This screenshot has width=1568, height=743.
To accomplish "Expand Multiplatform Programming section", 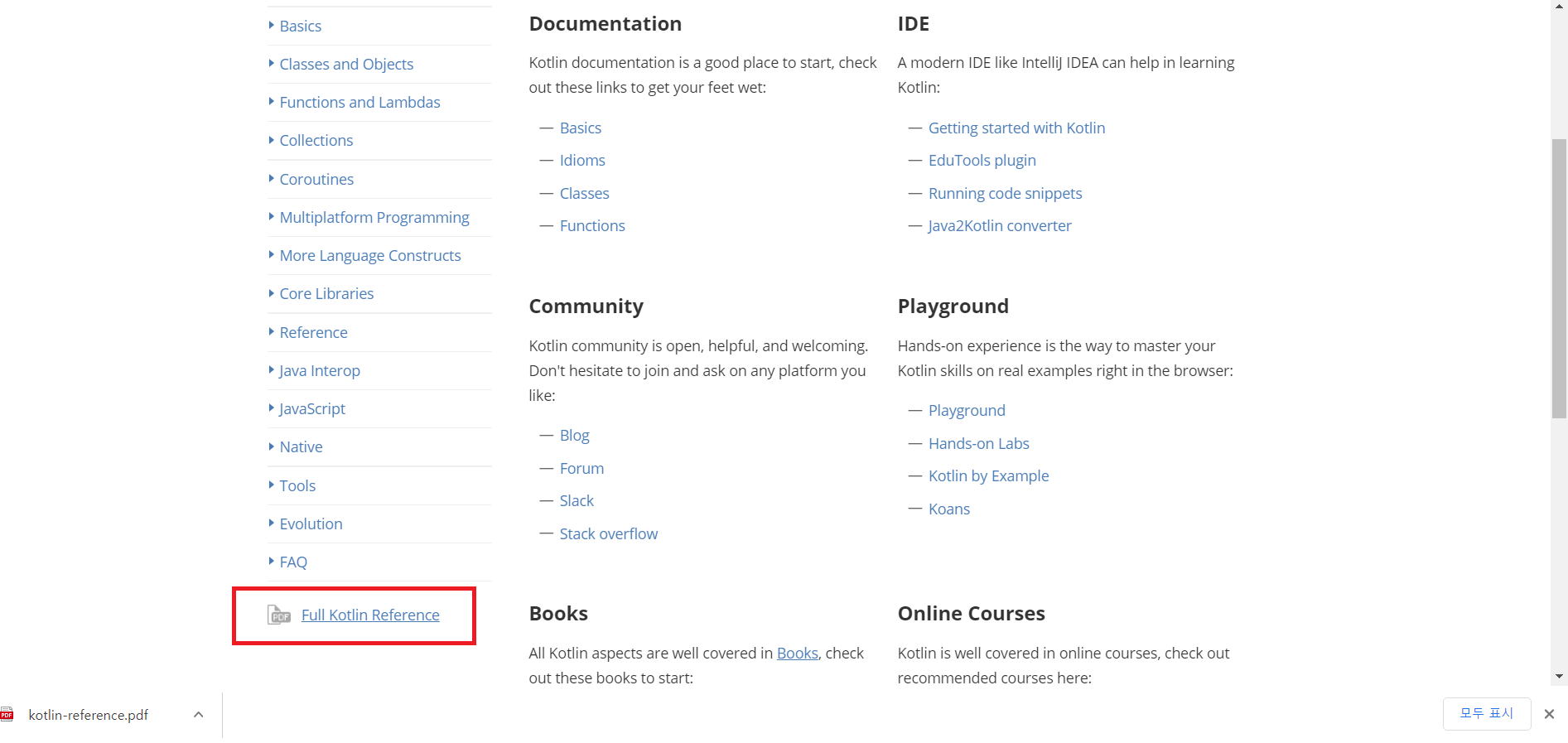I will click(374, 217).
